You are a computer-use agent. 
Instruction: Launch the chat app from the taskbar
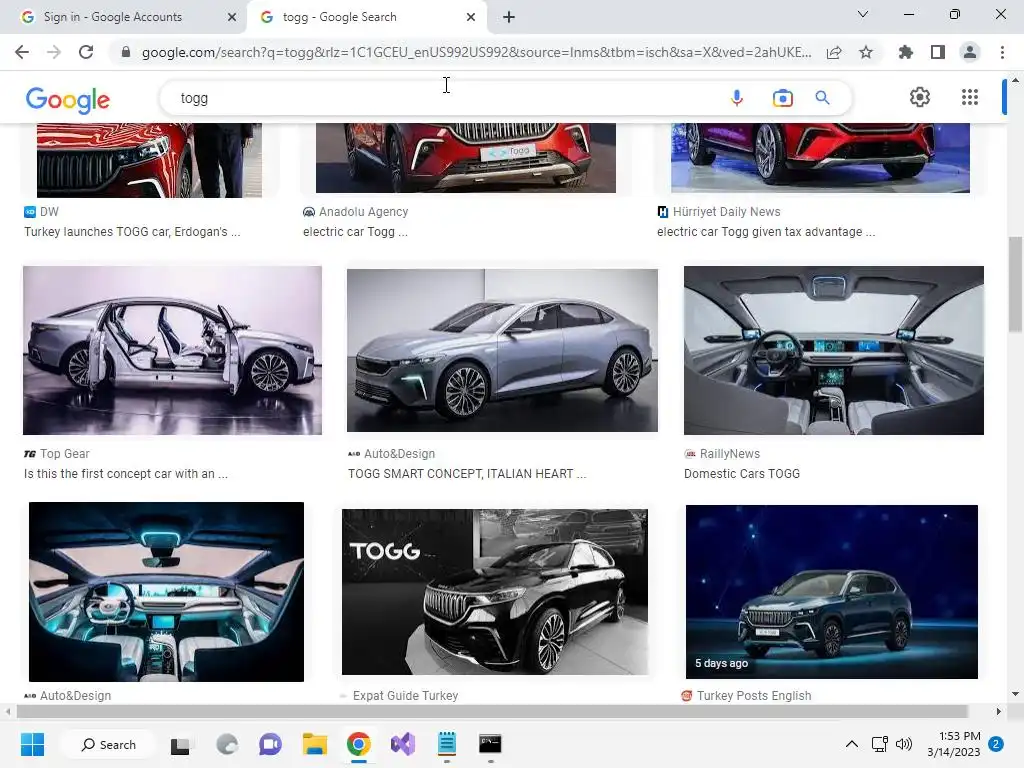point(270,744)
